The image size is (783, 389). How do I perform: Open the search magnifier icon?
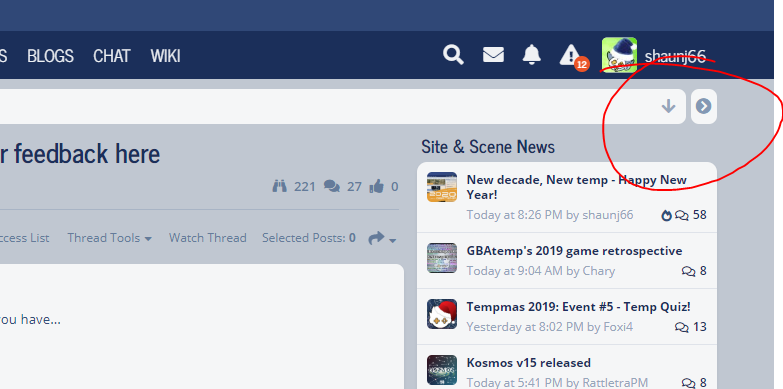[x=453, y=55]
